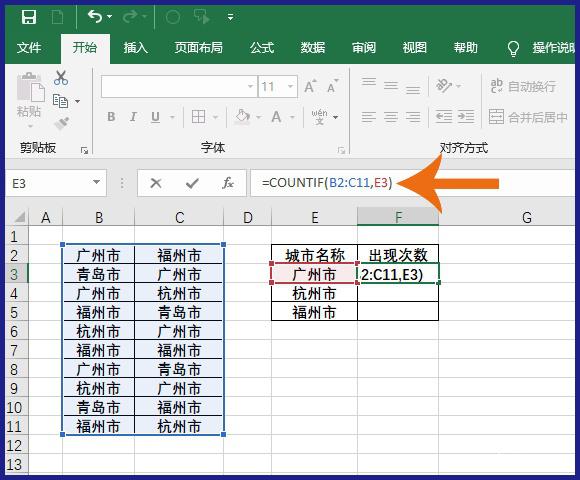Toggle 自动换行 wrap text
The width and height of the screenshot is (580, 480).
tap(523, 86)
